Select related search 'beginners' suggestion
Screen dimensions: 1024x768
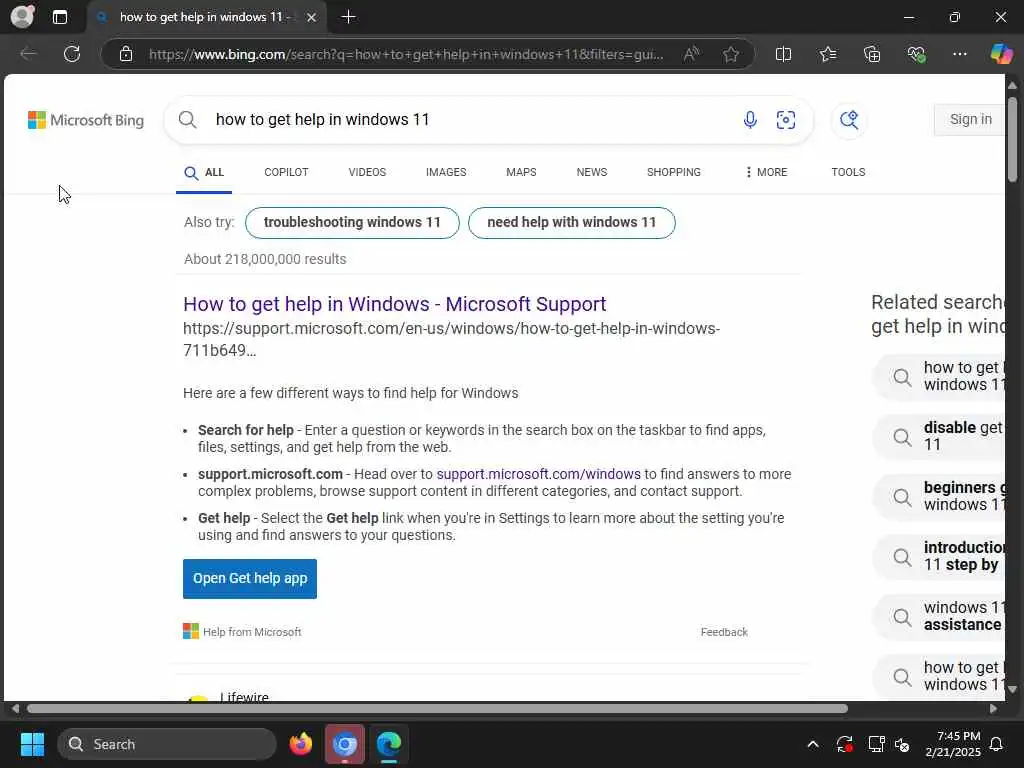pyautogui.click(x=939, y=496)
